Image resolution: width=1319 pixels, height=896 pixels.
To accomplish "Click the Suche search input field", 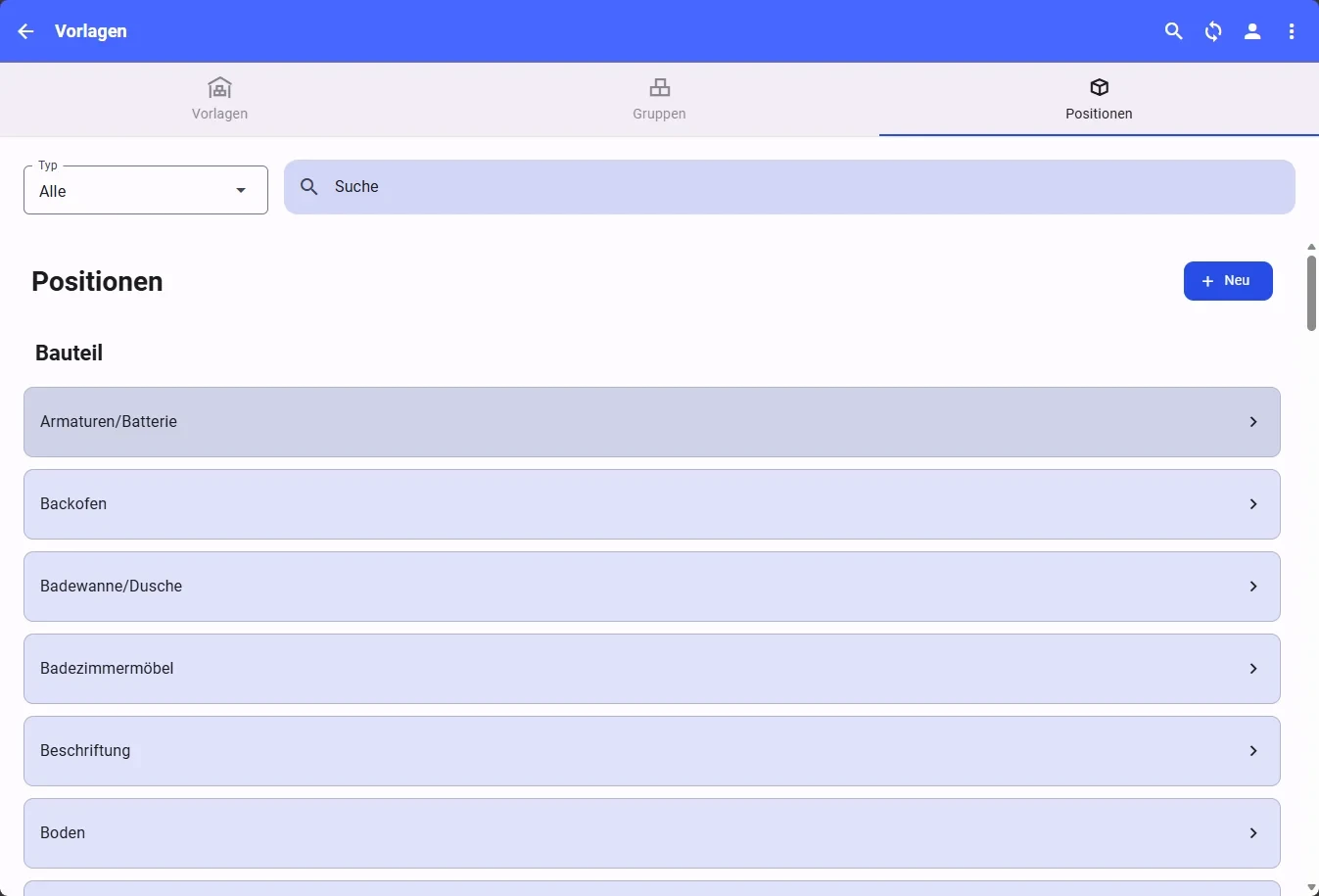I will tap(789, 187).
